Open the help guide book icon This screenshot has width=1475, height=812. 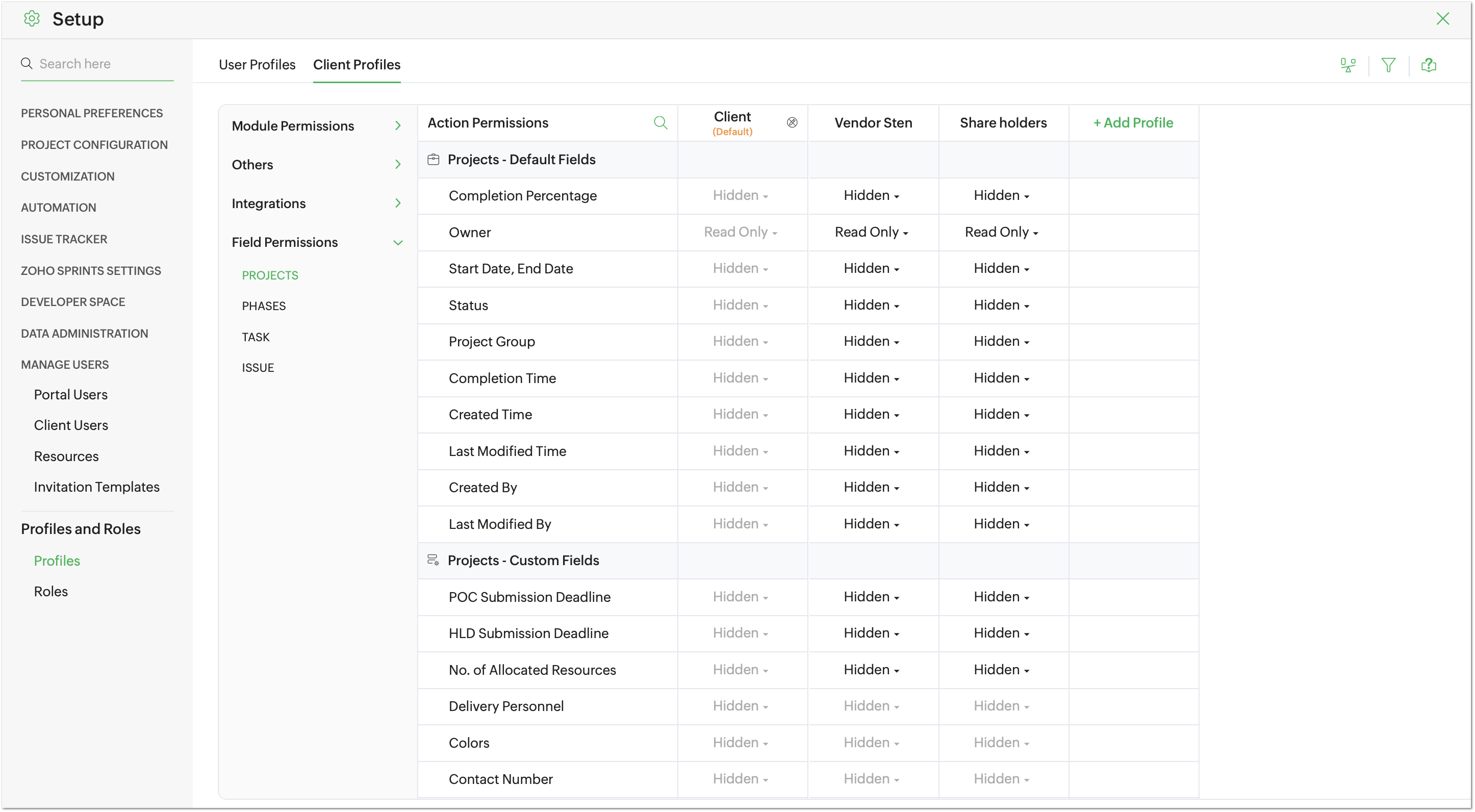1429,65
